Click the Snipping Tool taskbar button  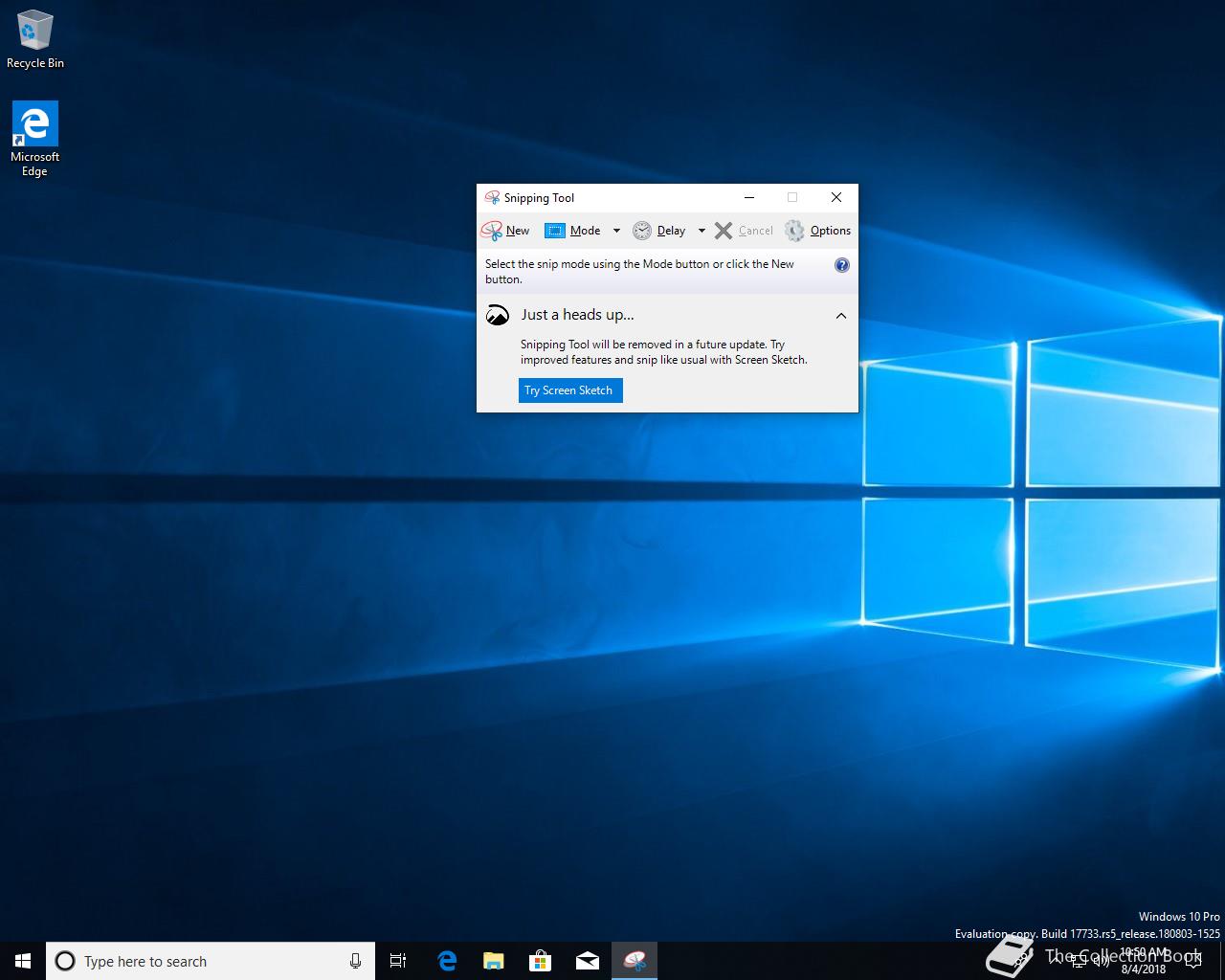(x=635, y=961)
